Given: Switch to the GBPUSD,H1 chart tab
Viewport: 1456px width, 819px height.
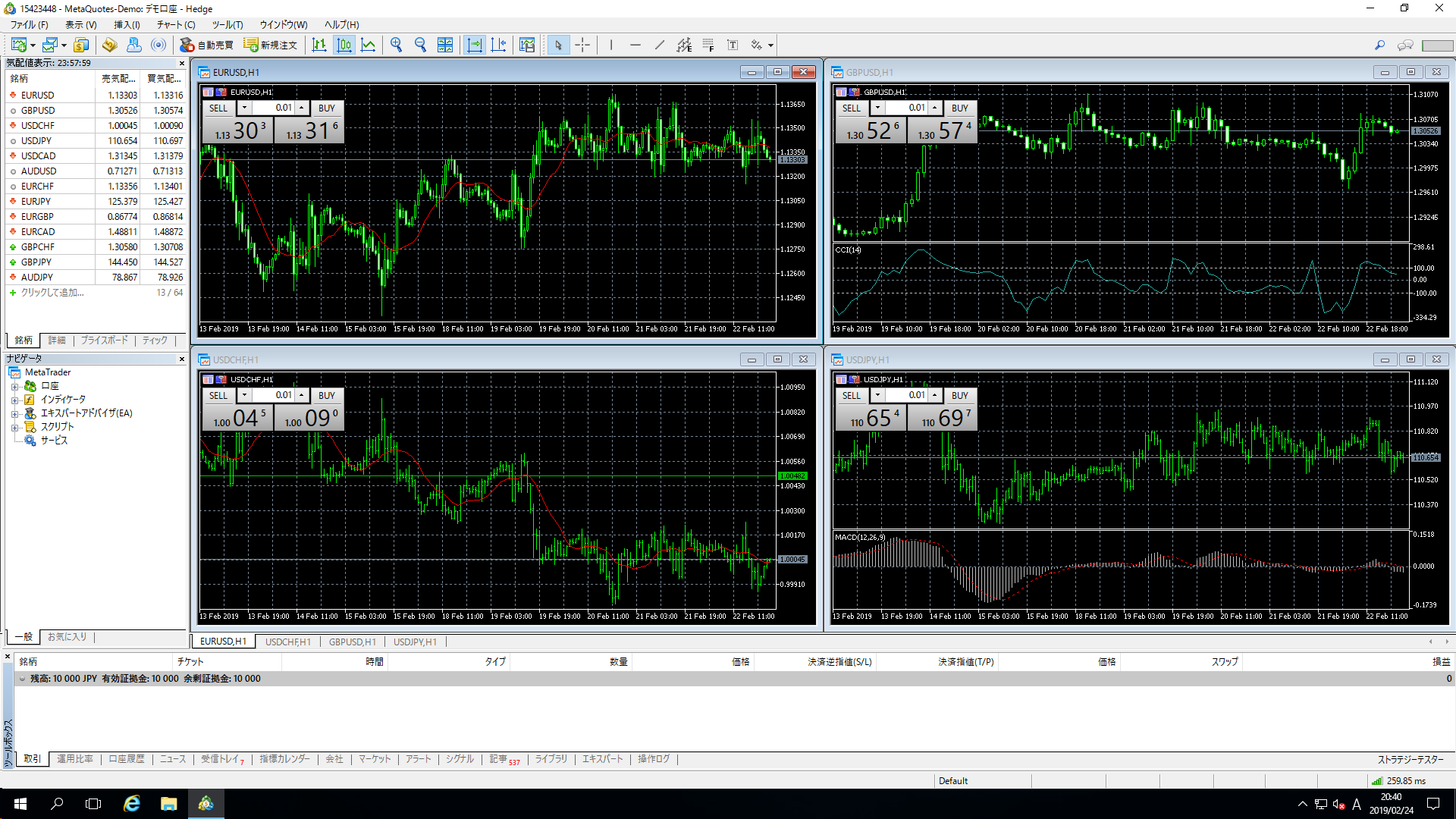Looking at the screenshot, I should (x=352, y=642).
